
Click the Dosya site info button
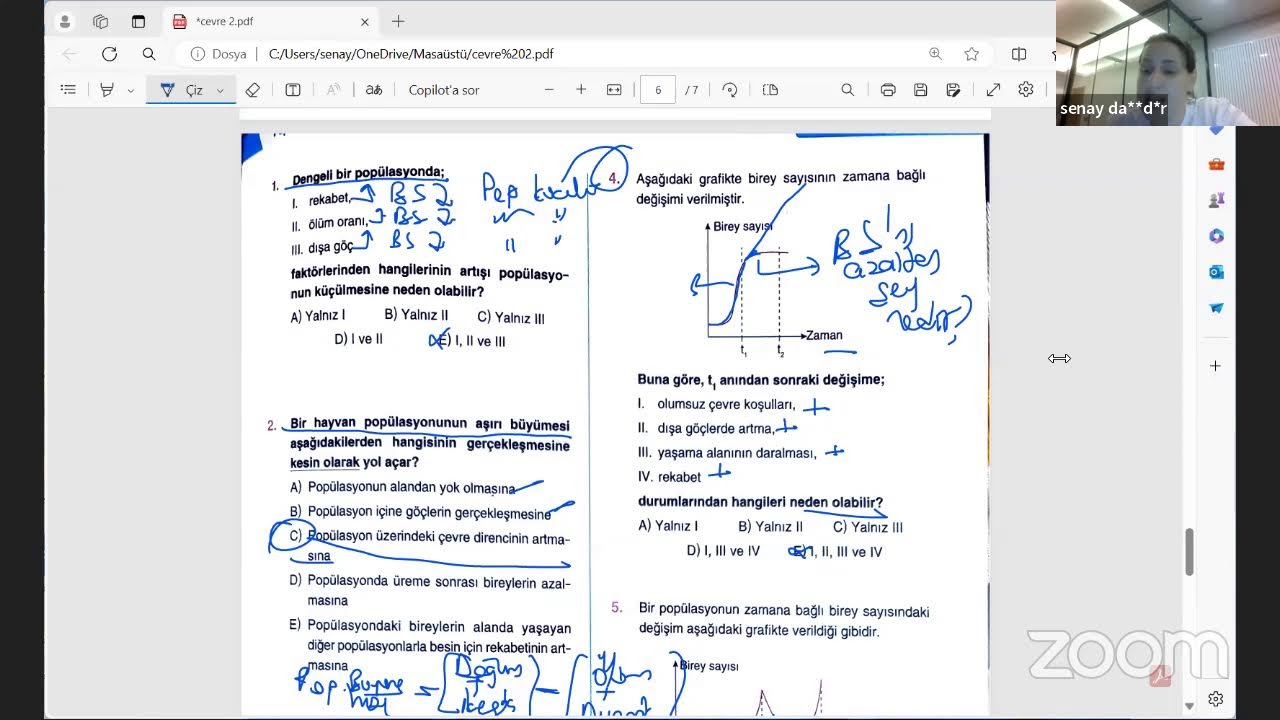(x=219, y=54)
